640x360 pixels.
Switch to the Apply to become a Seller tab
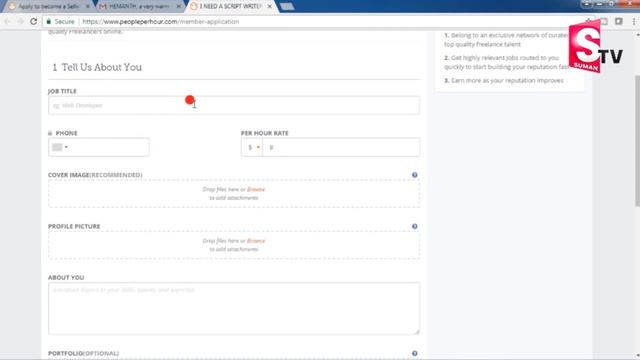(48, 7)
